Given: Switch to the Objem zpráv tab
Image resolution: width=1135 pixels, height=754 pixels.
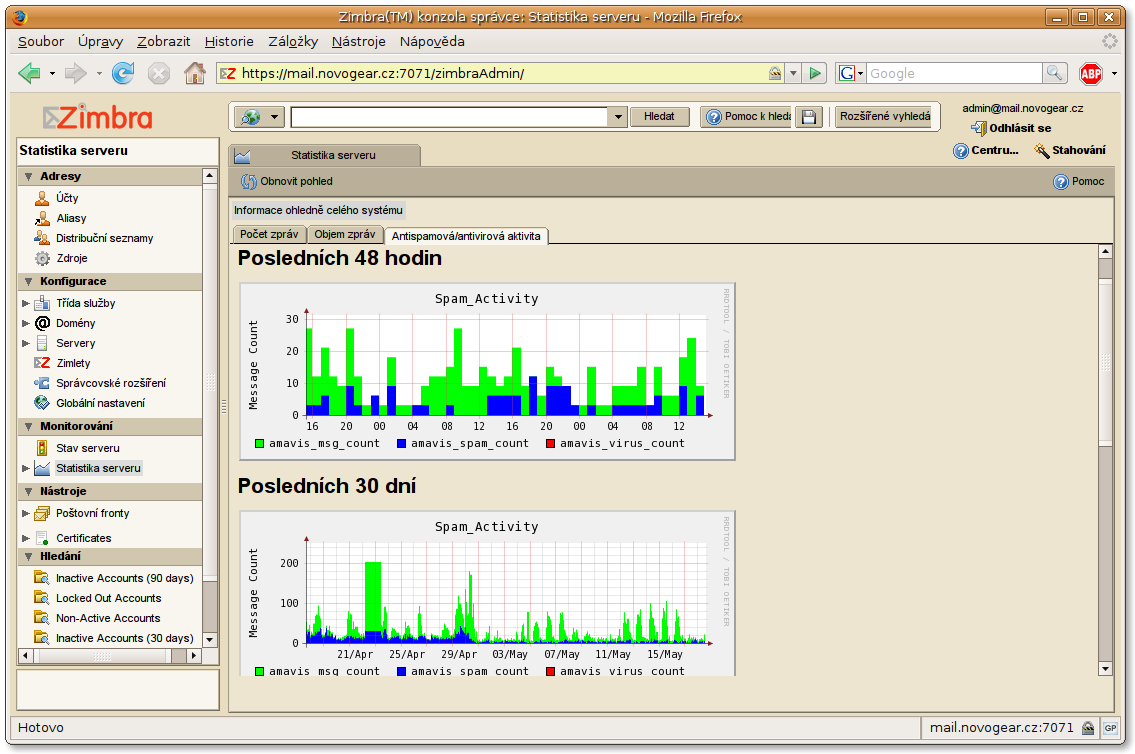Looking at the screenshot, I should [x=345, y=234].
